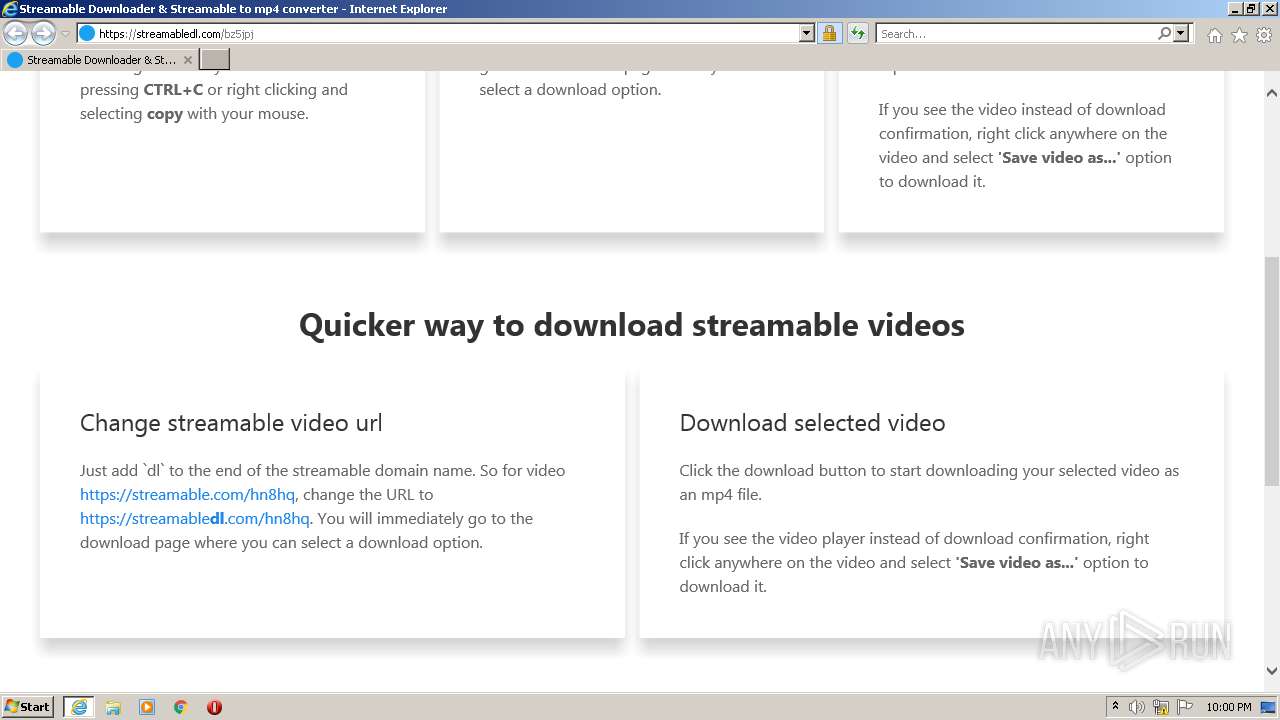This screenshot has width=1280, height=720.
Task: Click 'Quicker way to download streamable videos' heading
Action: 632,325
